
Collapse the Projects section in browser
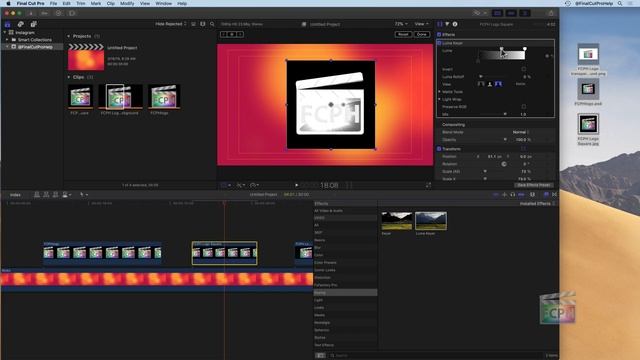coord(69,36)
